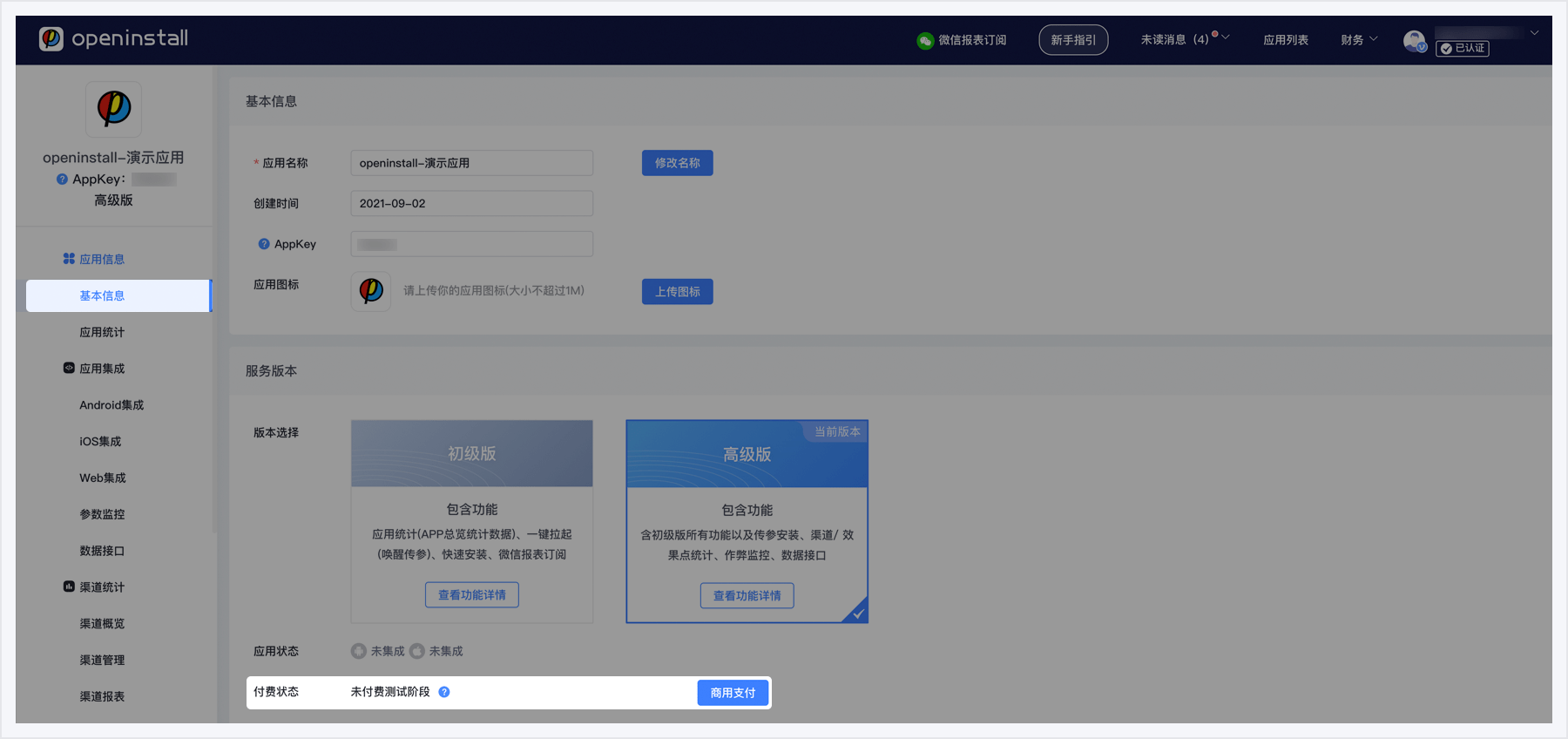Screen dimensions: 1568x739
Task: Click the 应用名称 input field
Action: click(x=472, y=163)
